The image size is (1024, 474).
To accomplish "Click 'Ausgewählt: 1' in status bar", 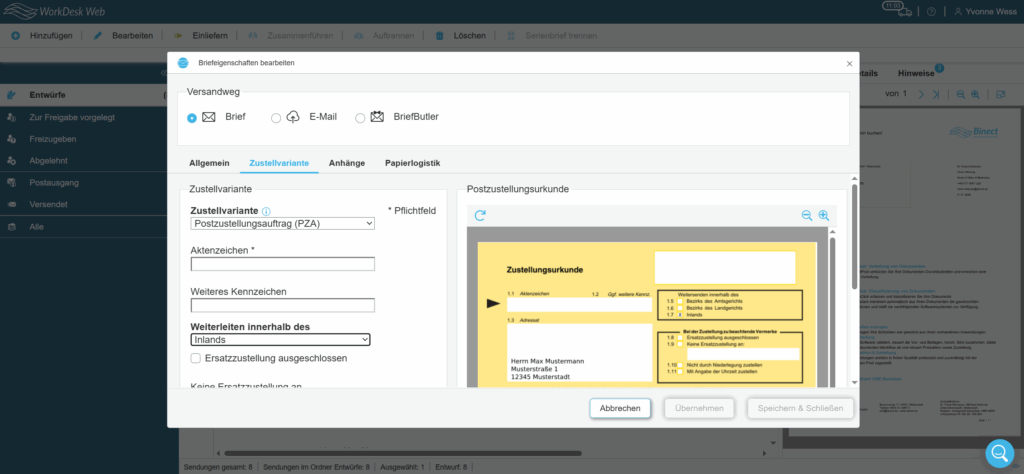I will point(402,467).
